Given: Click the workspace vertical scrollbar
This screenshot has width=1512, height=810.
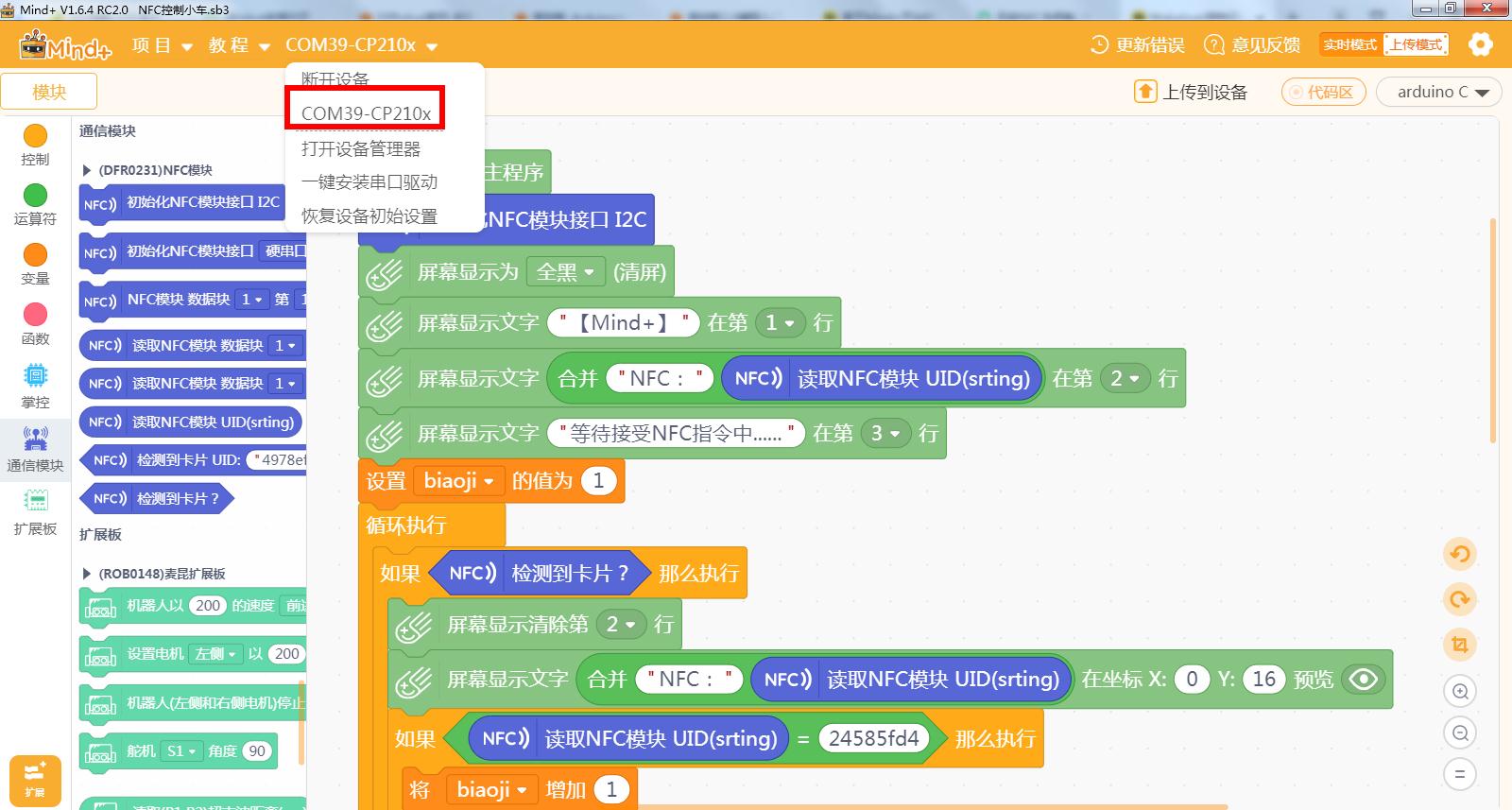Looking at the screenshot, I should pos(1493,331).
